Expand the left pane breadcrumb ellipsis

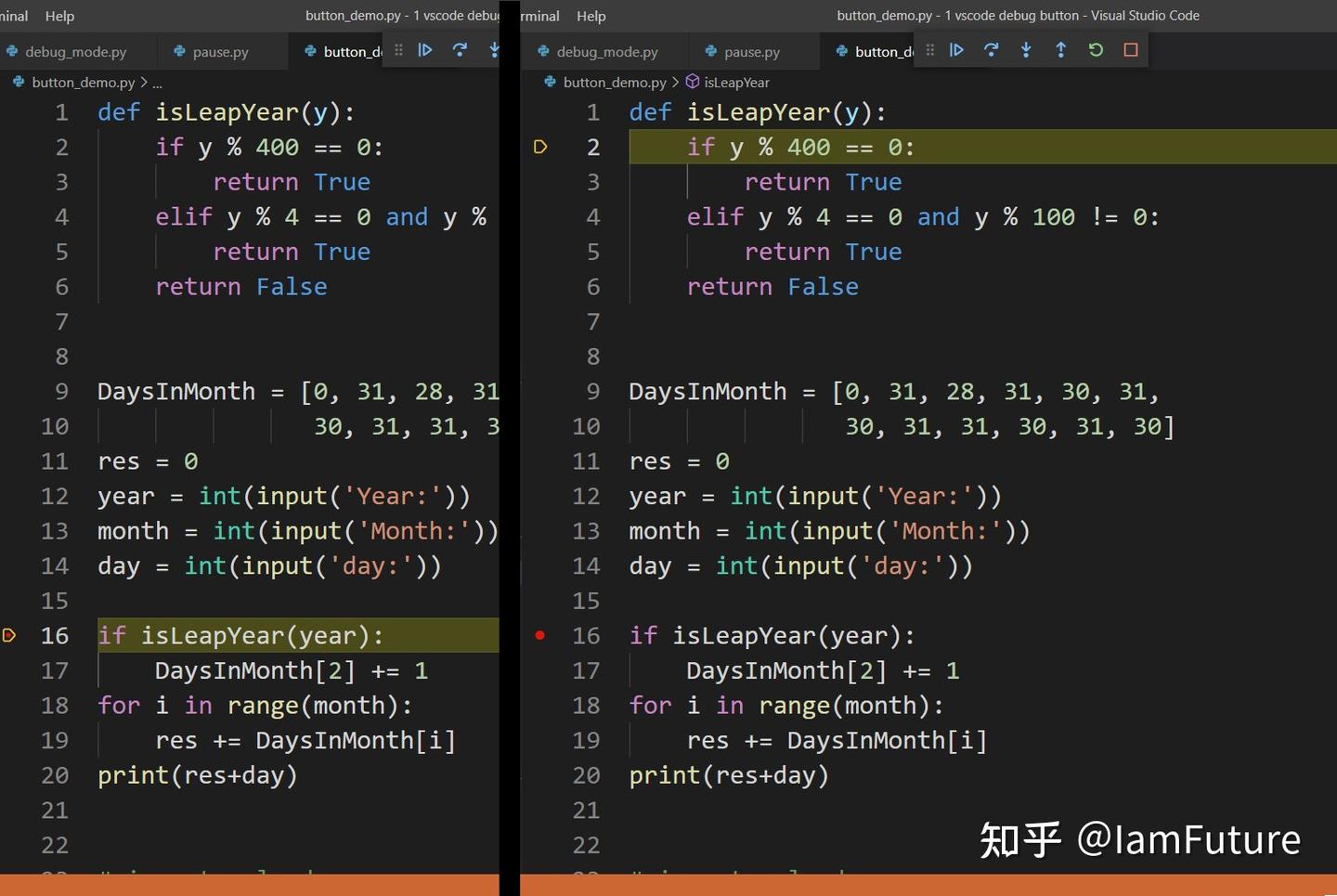[158, 82]
